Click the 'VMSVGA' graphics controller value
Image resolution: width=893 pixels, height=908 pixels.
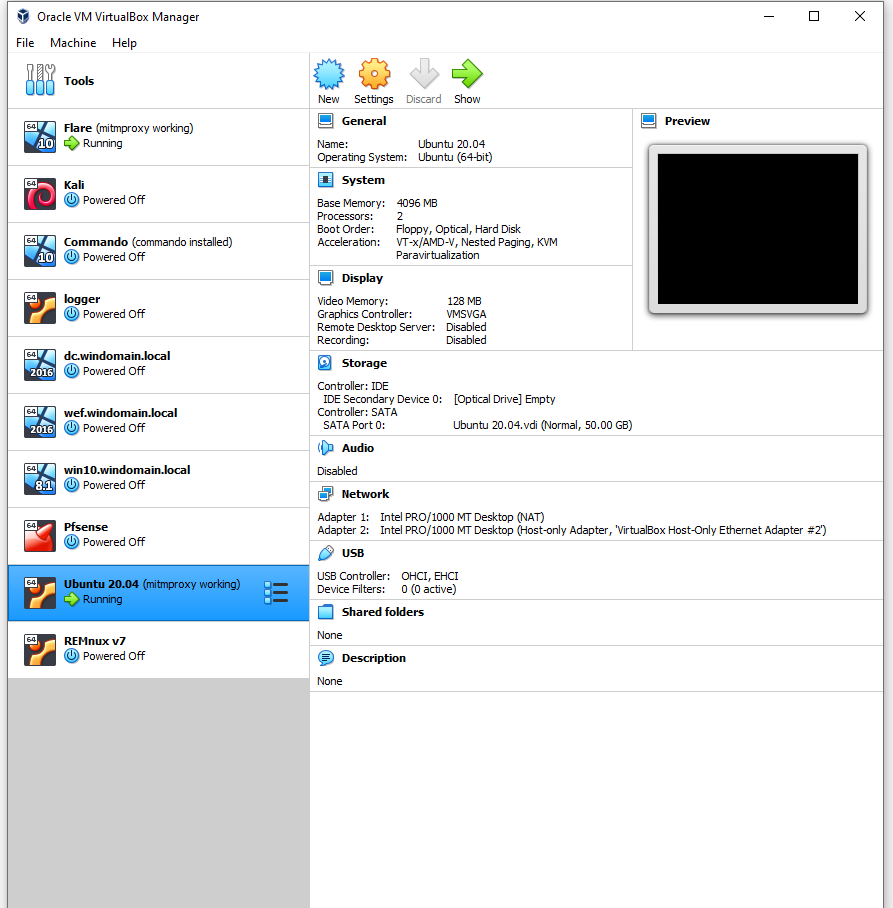(x=466, y=314)
